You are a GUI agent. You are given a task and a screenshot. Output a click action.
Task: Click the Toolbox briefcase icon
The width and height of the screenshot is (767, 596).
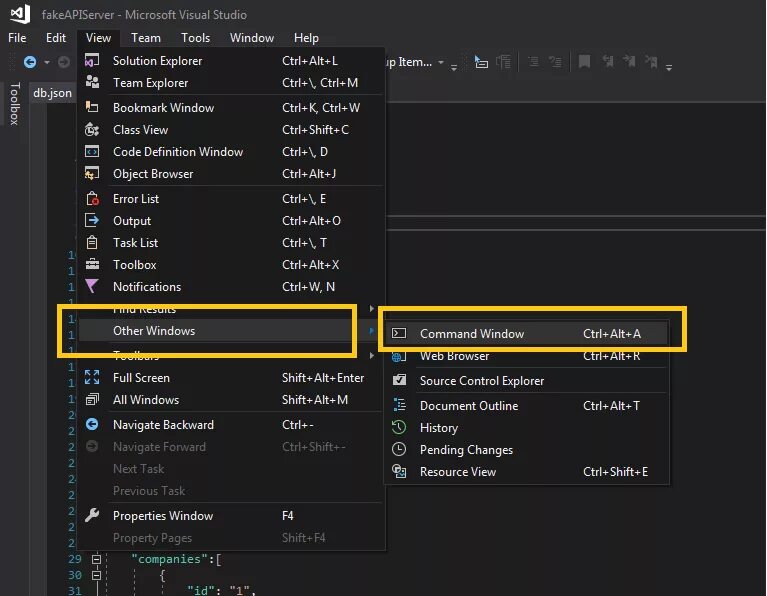92,265
